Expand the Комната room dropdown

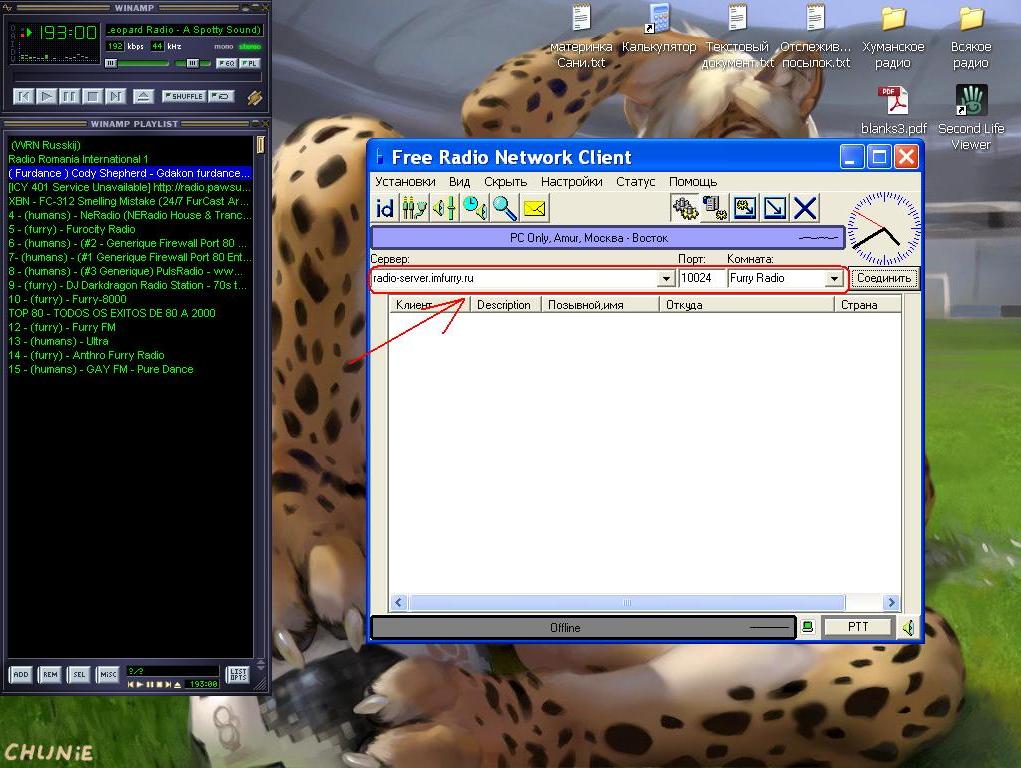pyautogui.click(x=834, y=279)
